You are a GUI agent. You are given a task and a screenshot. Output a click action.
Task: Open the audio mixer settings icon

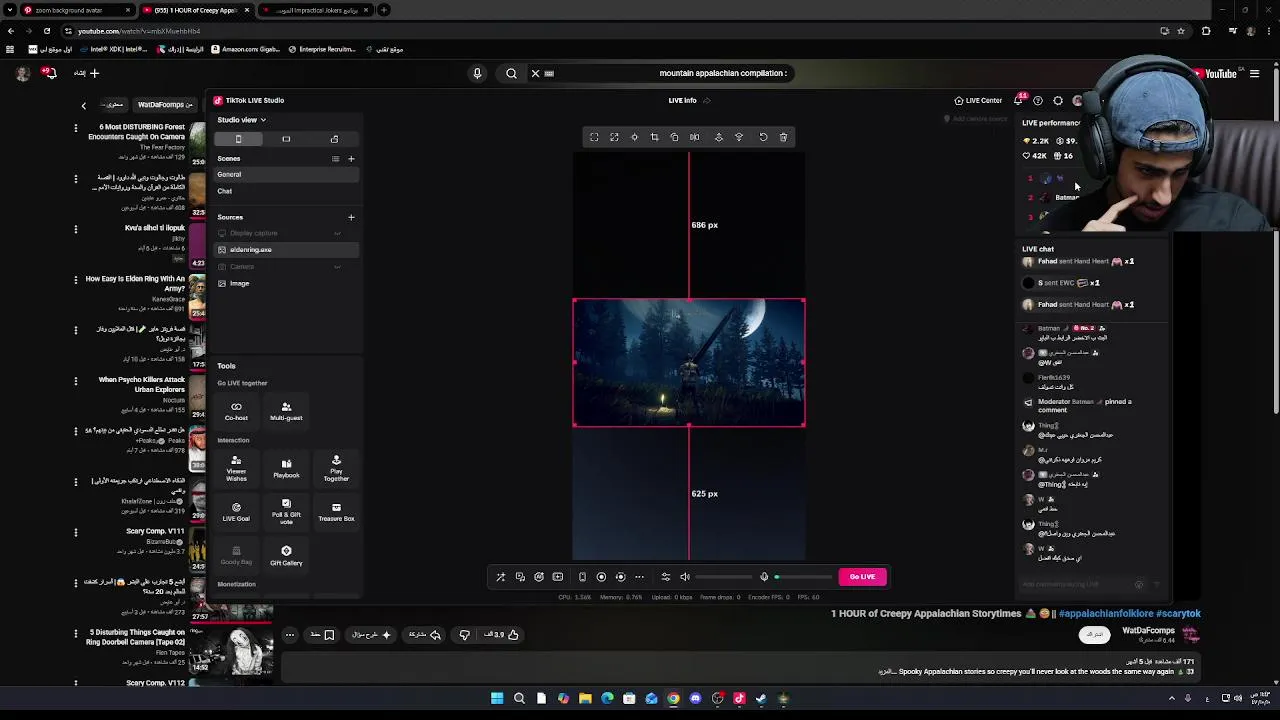(x=666, y=577)
